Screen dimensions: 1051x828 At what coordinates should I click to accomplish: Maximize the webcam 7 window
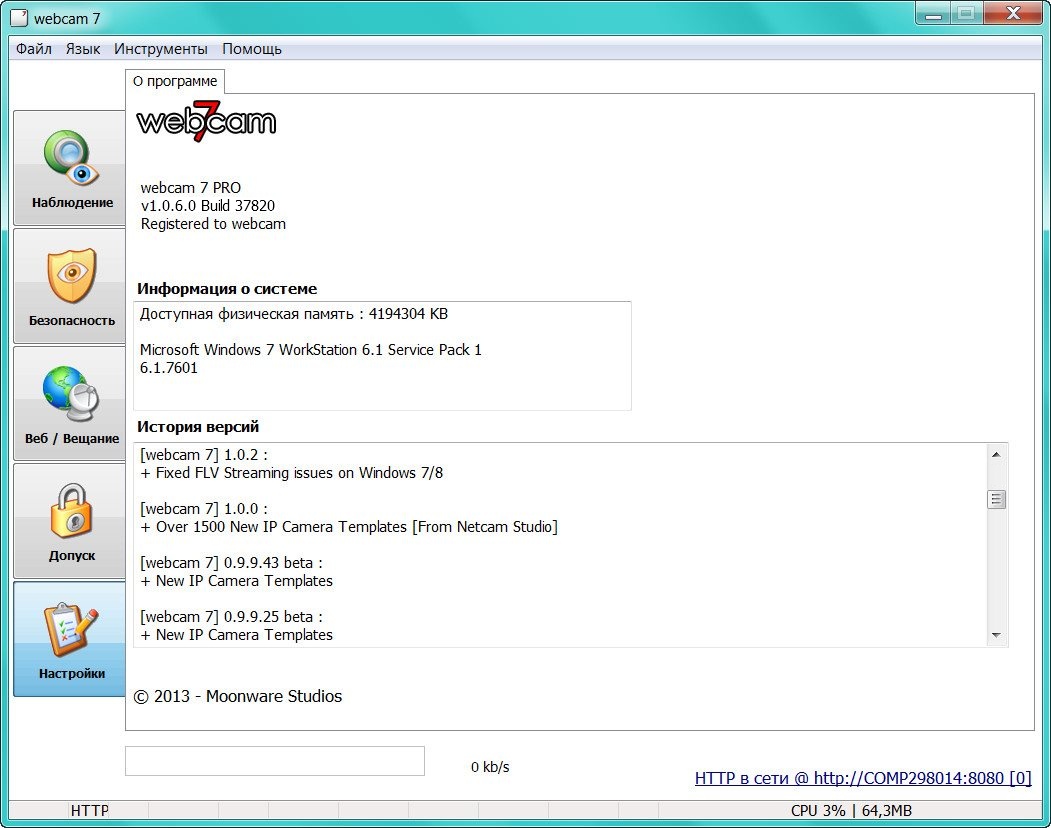coord(966,13)
